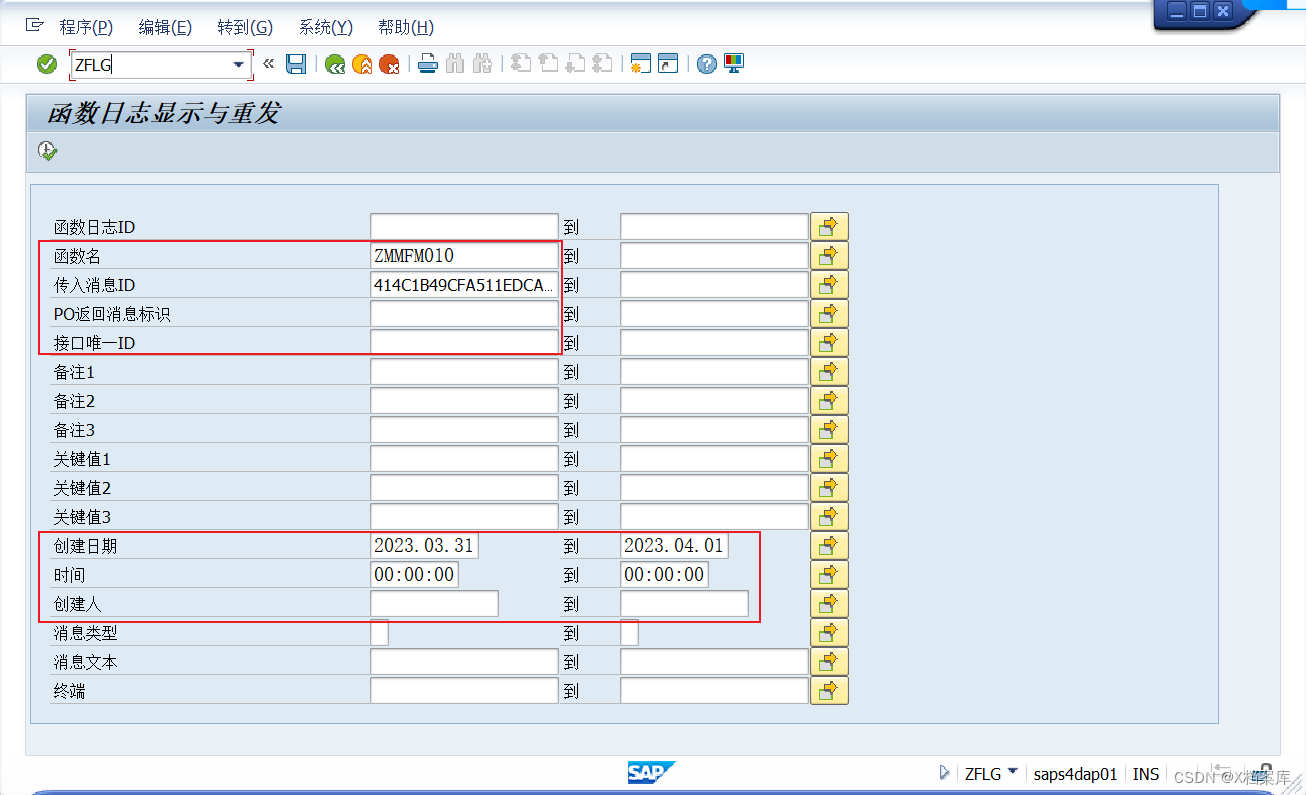Viewport: 1306px width, 795px height.
Task: Click the Save diskette icon
Action: pos(296,64)
